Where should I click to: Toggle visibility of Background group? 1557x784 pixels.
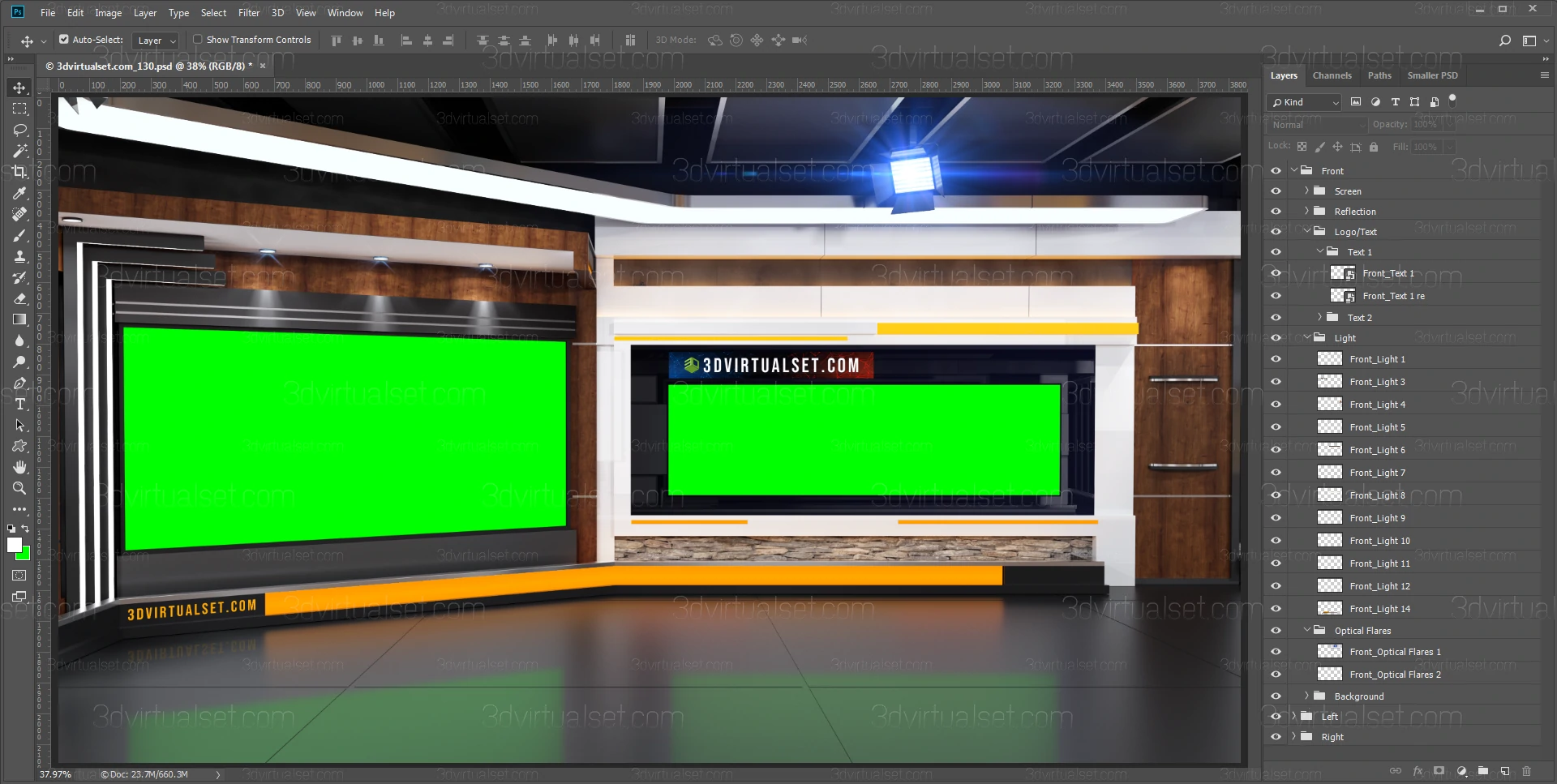click(1276, 696)
